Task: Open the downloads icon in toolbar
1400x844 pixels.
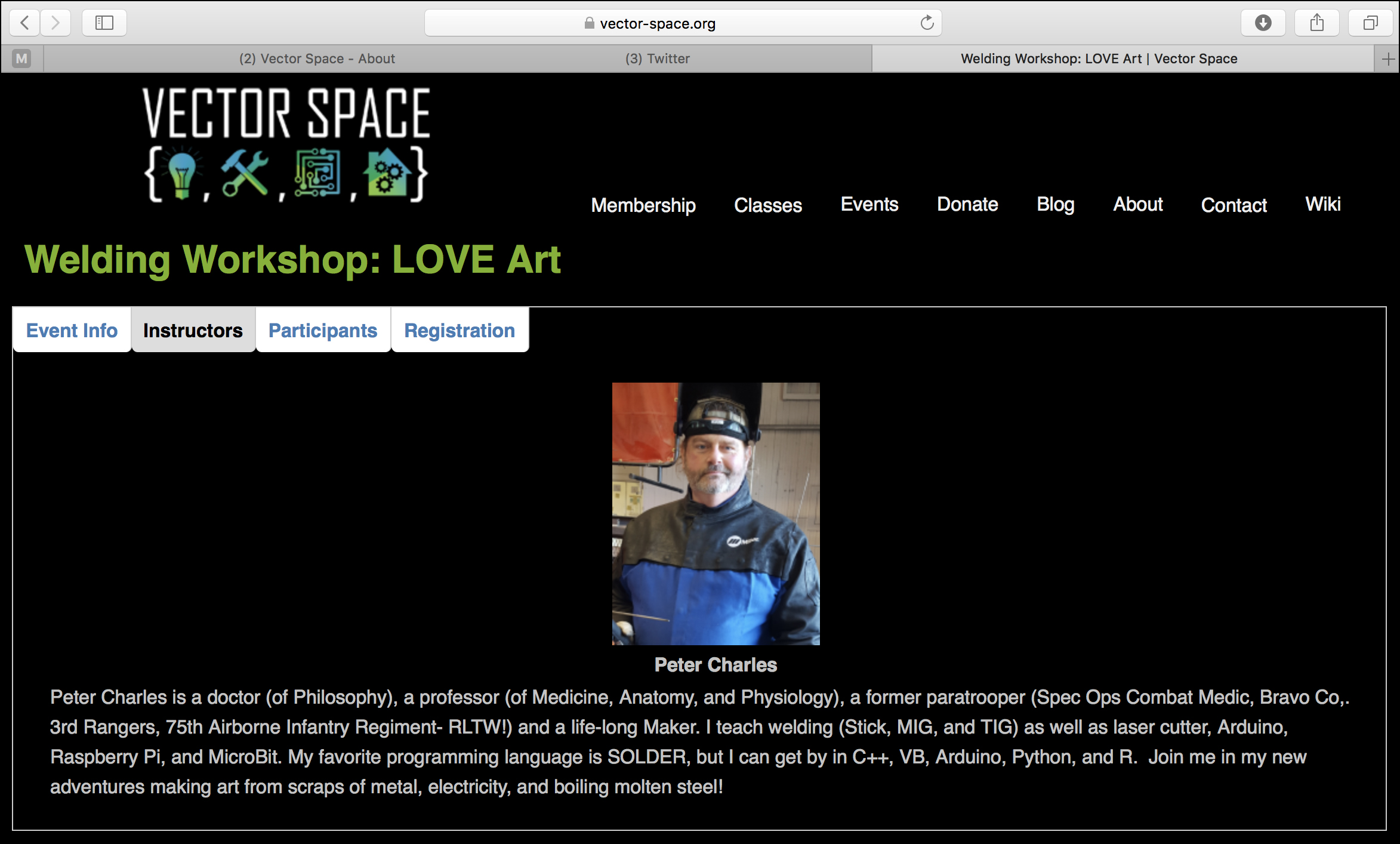Action: click(1263, 23)
